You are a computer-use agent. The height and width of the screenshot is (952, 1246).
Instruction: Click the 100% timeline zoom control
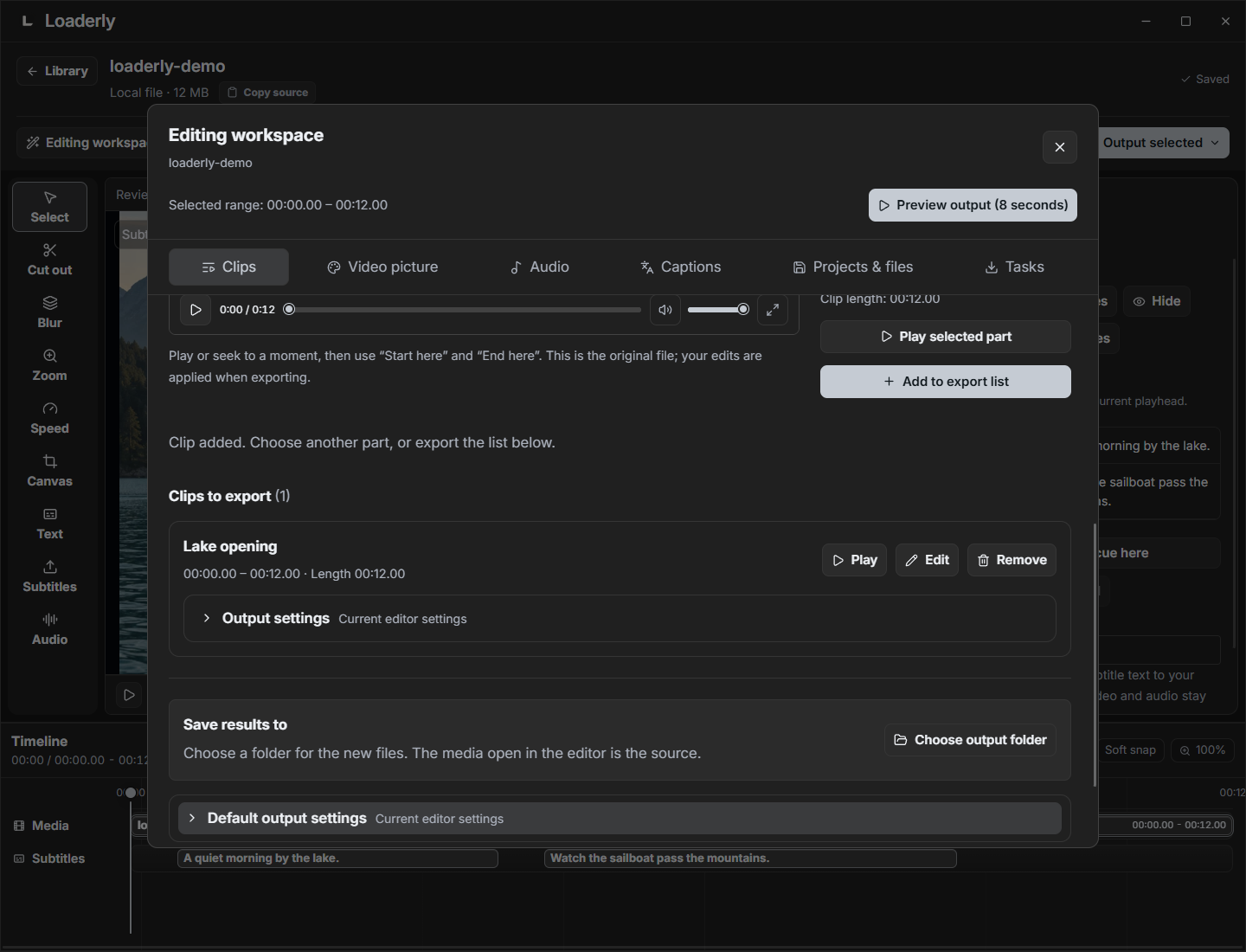click(1202, 750)
